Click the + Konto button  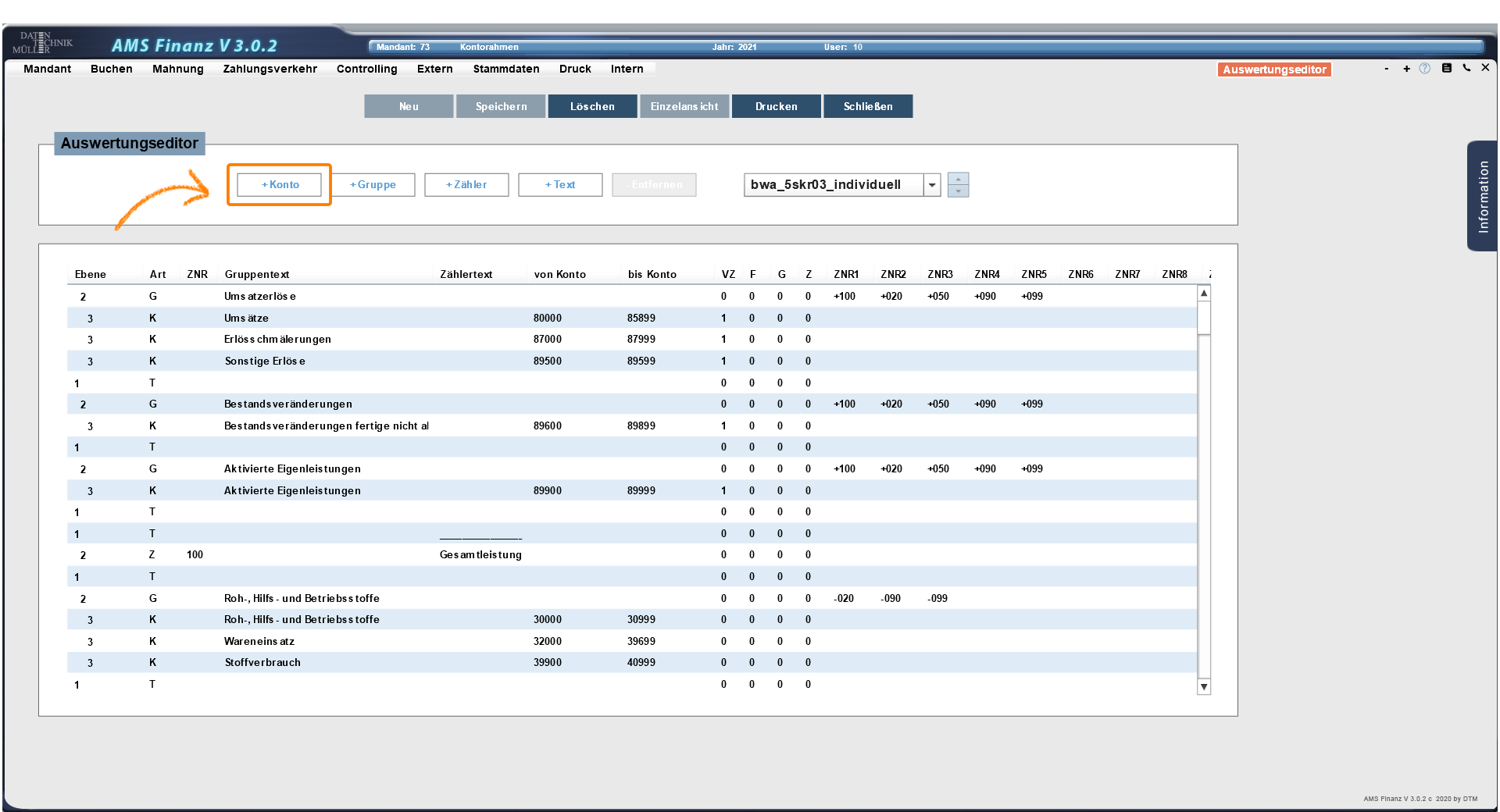pos(280,185)
